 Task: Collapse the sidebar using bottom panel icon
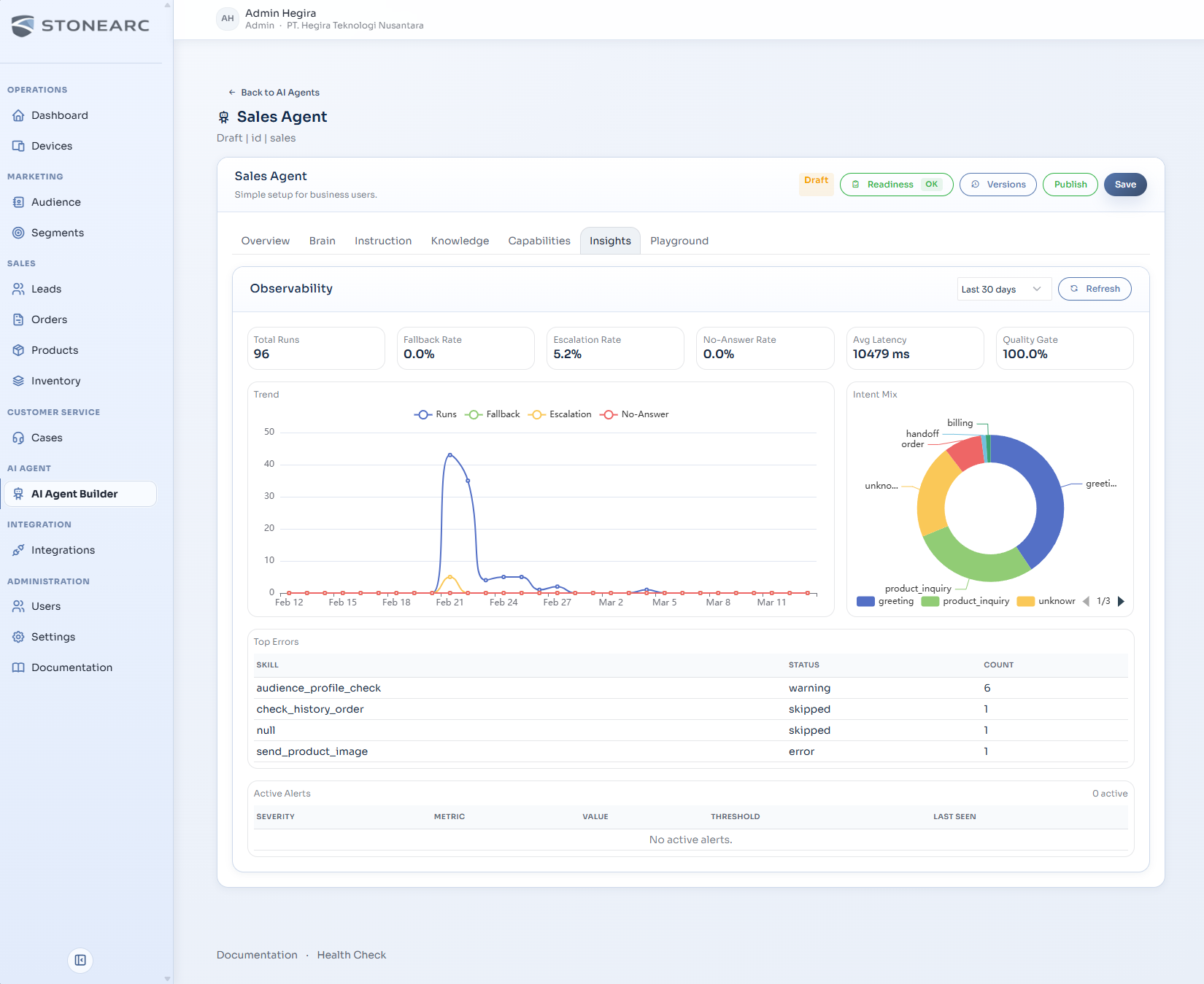click(x=80, y=960)
